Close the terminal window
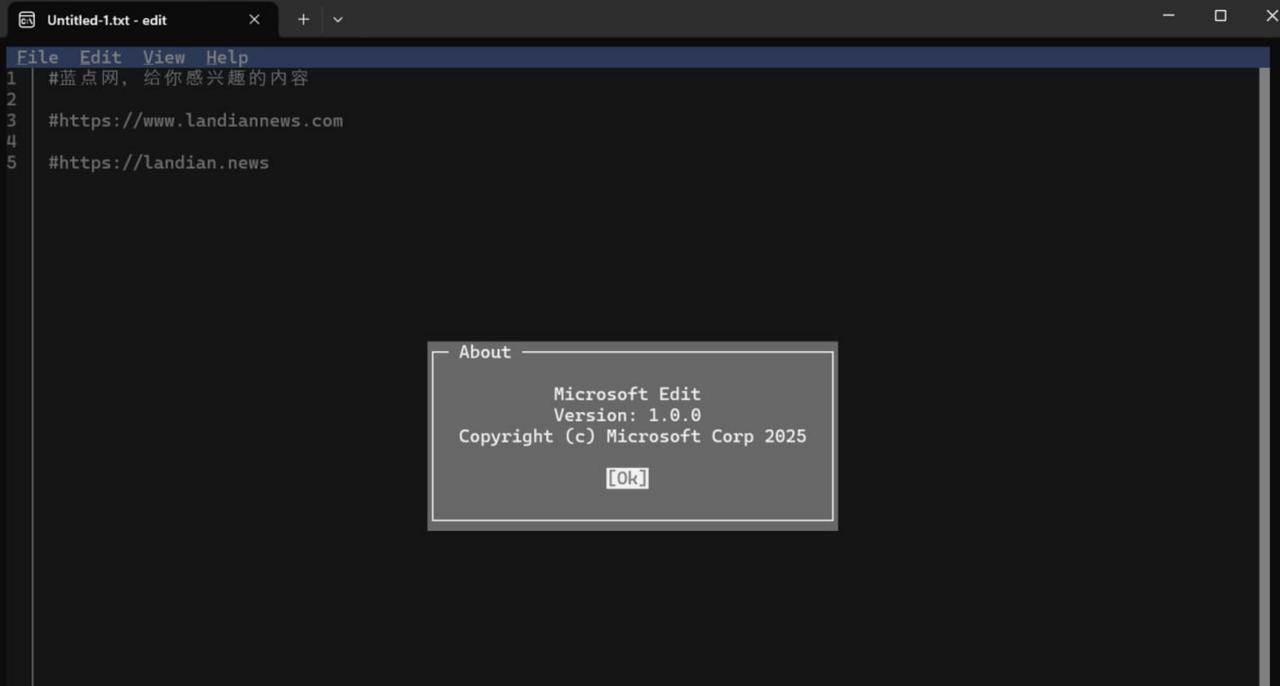Viewport: 1280px width, 686px height. coord(1270,16)
